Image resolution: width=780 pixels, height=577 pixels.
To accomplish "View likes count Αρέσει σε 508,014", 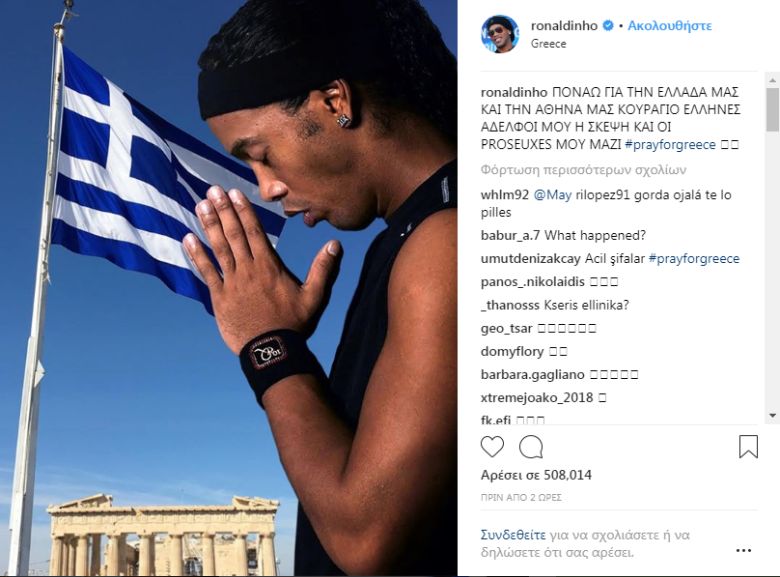I will pos(536,475).
